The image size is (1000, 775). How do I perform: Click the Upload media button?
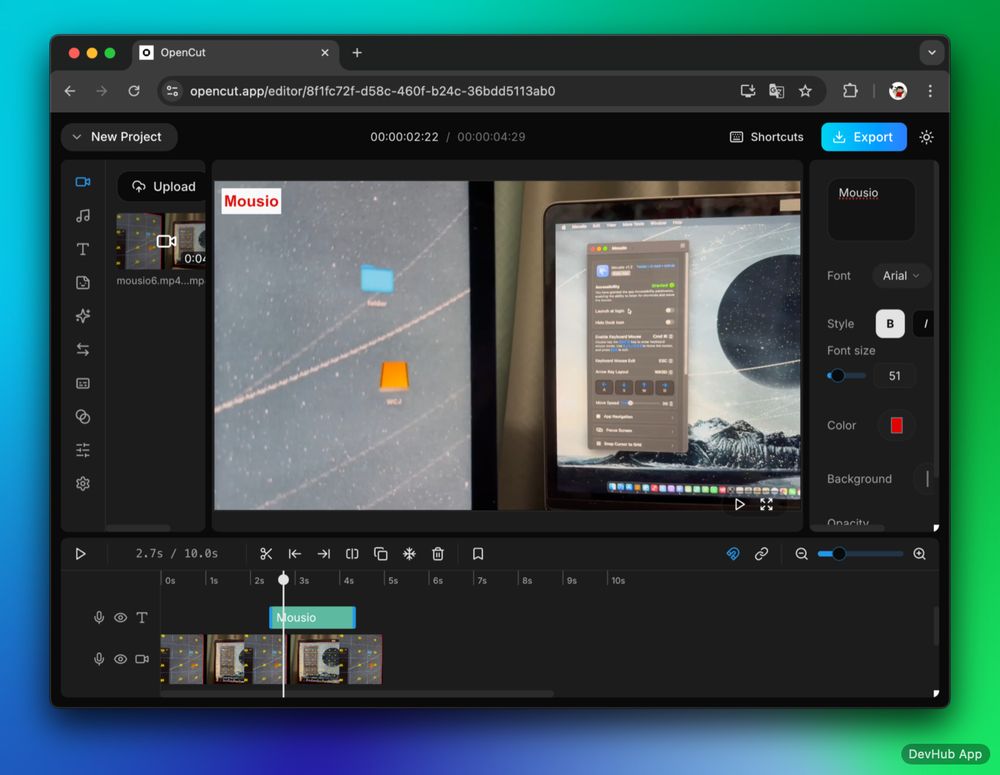(163, 186)
